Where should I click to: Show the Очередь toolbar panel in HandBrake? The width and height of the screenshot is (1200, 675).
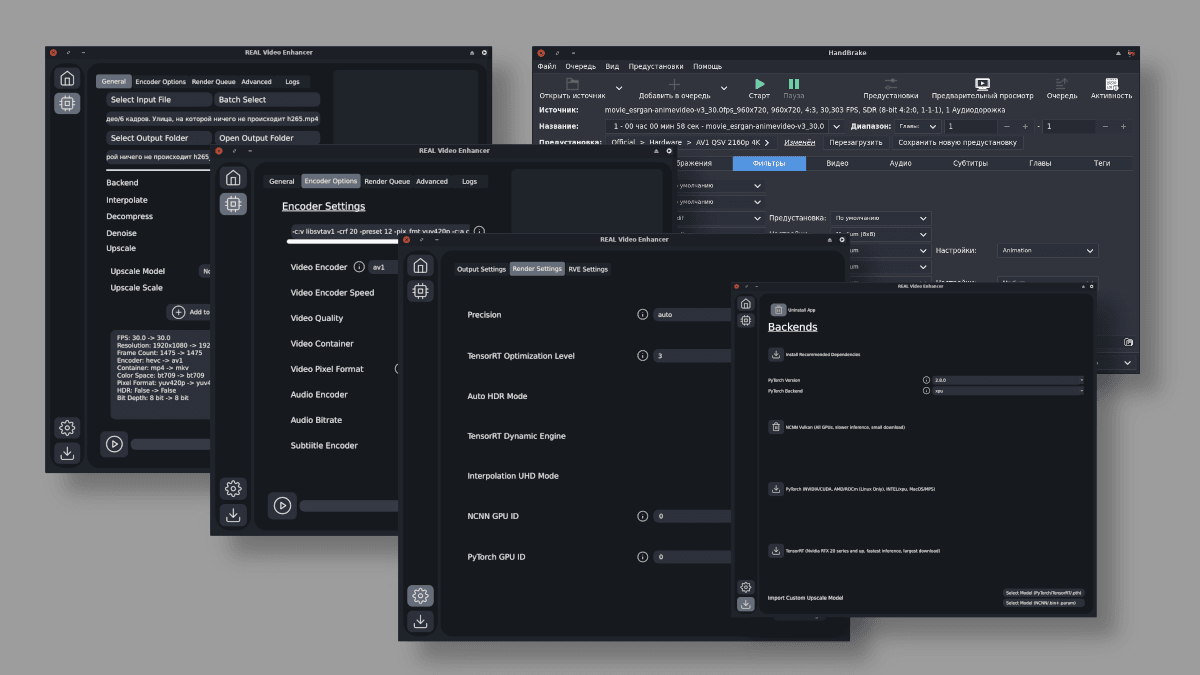click(x=1062, y=84)
